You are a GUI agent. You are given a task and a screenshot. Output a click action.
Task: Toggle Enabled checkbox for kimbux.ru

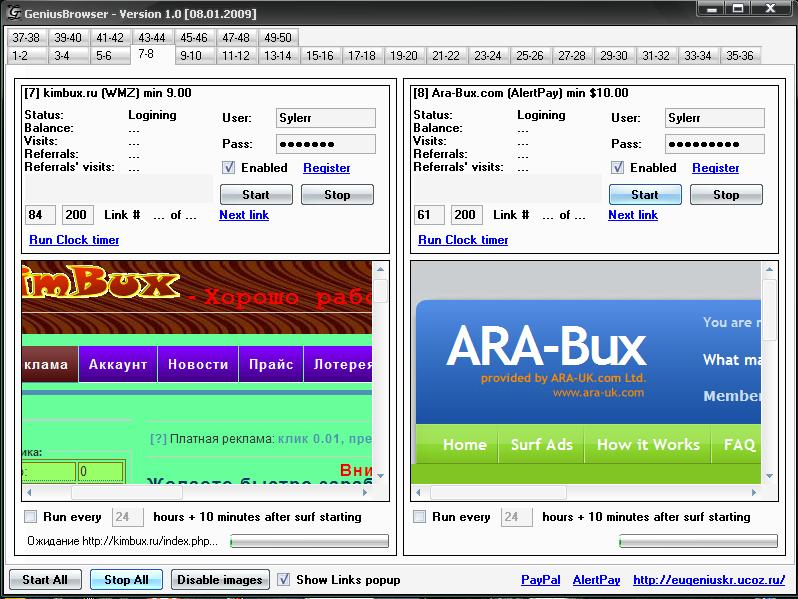(x=229, y=167)
